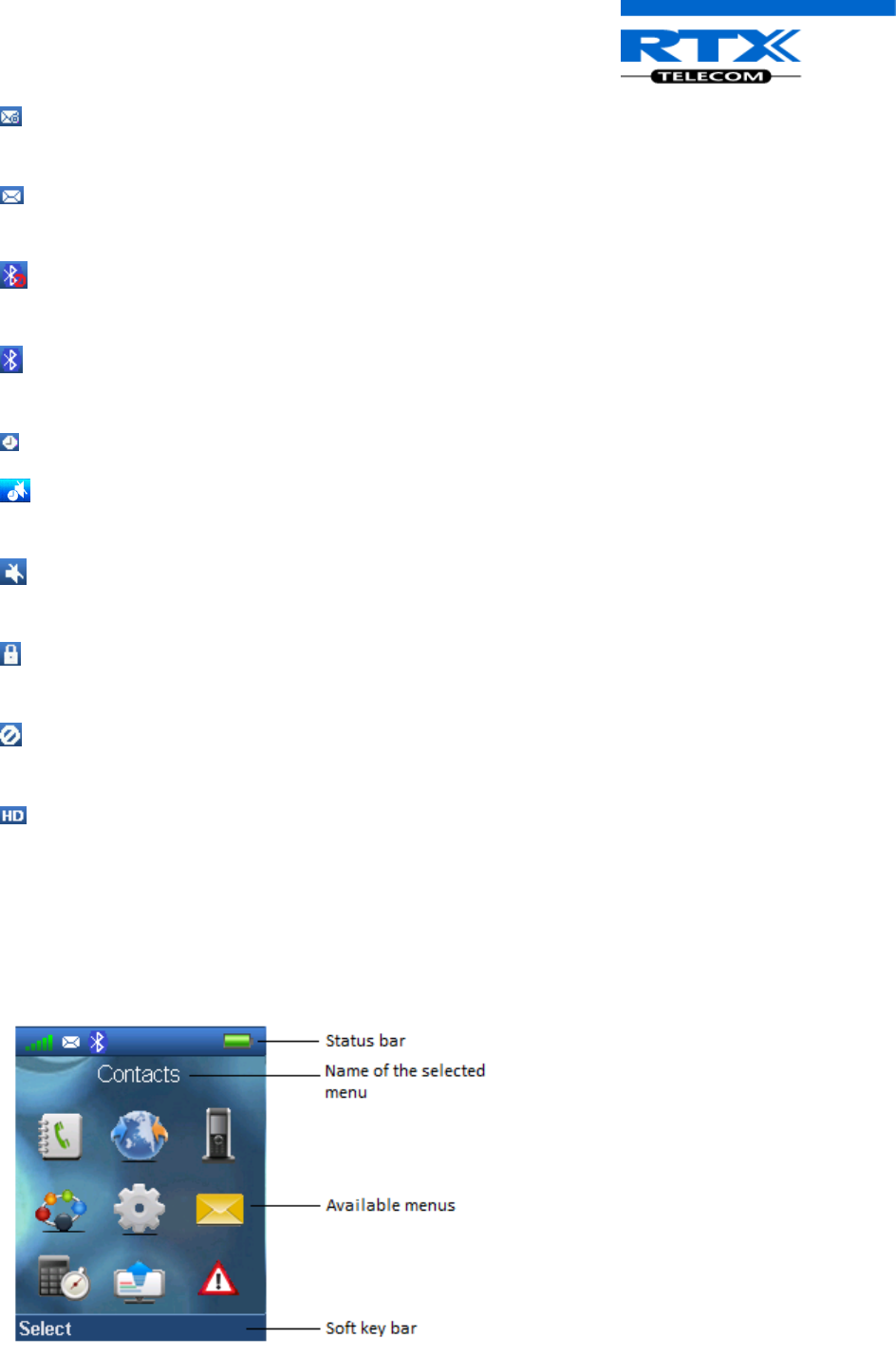The width and height of the screenshot is (896, 1357).
Task: Open the red warning triangle menu icon
Action: 217,1278
